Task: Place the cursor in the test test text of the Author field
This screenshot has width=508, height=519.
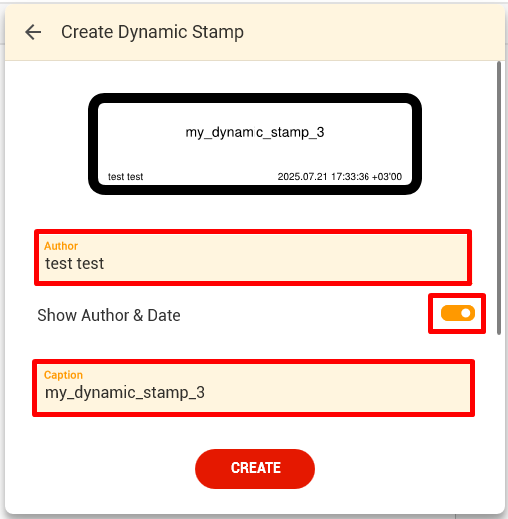Action: (75, 263)
